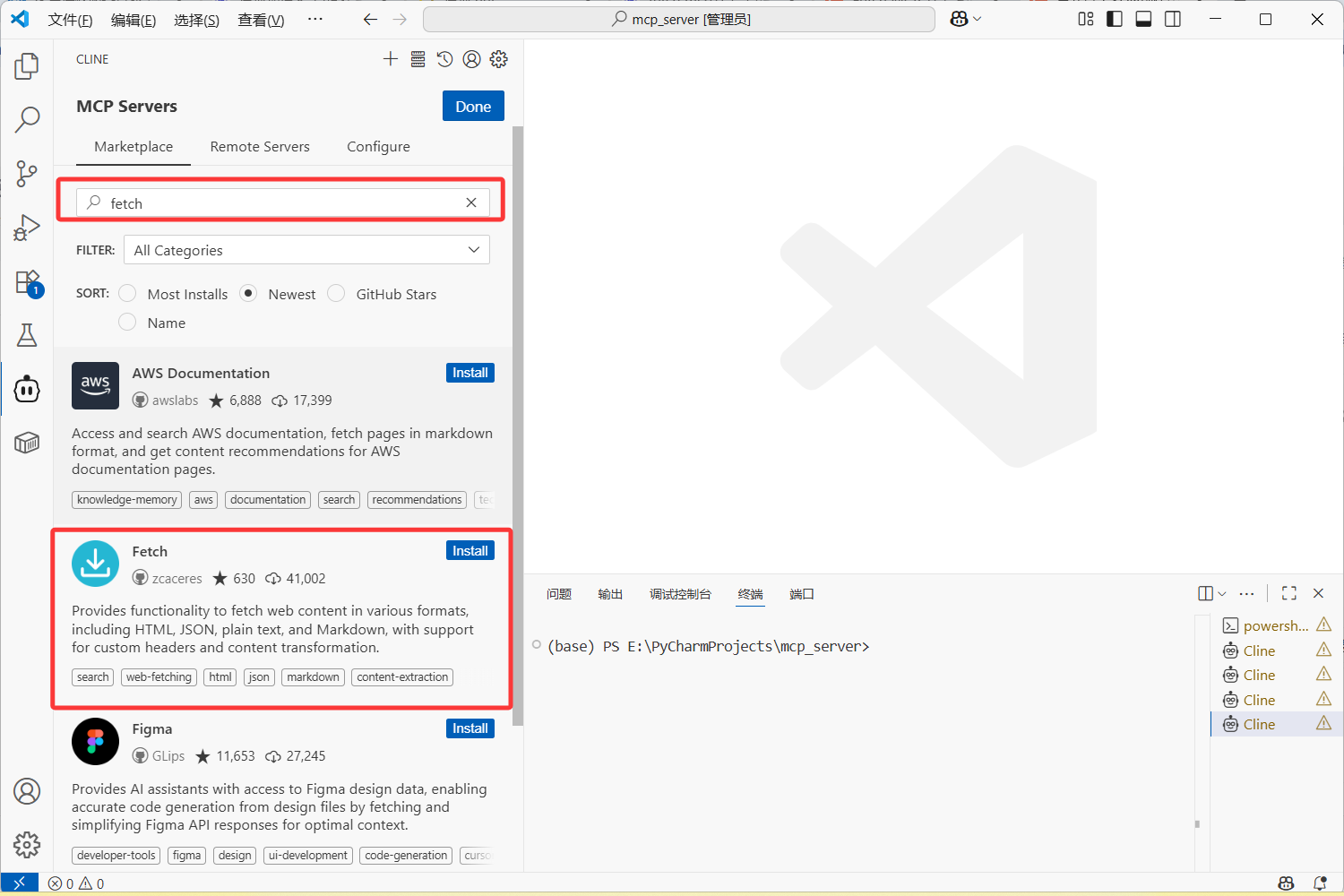The image size is (1344, 896).
Task: Click the web-fetching tag on Fetch
Action: pyautogui.click(x=159, y=677)
